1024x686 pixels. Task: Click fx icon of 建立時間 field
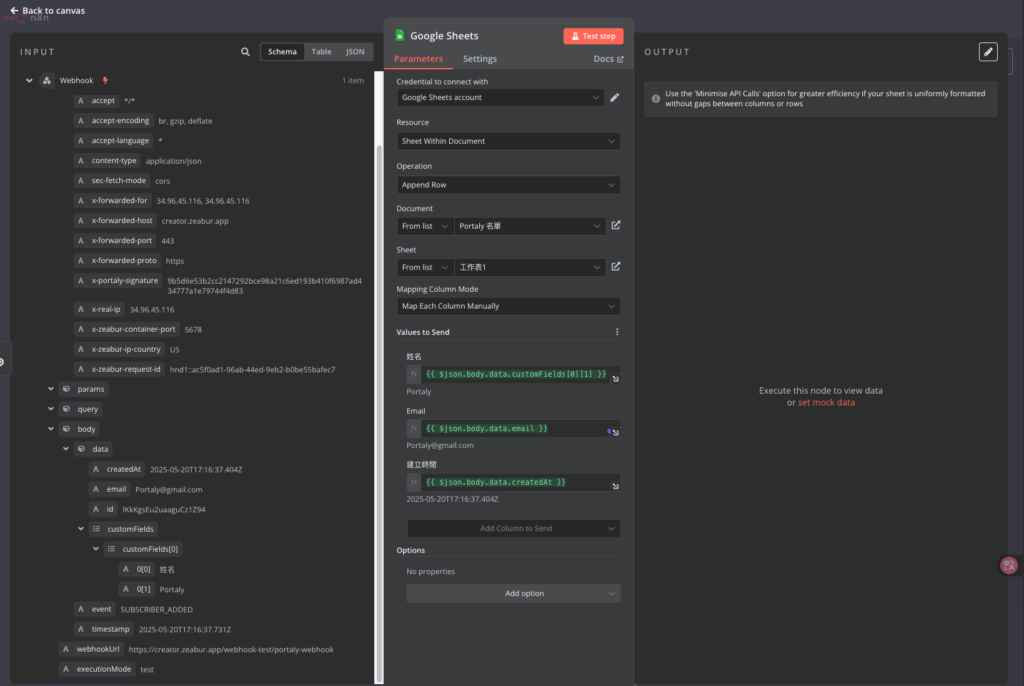click(413, 482)
